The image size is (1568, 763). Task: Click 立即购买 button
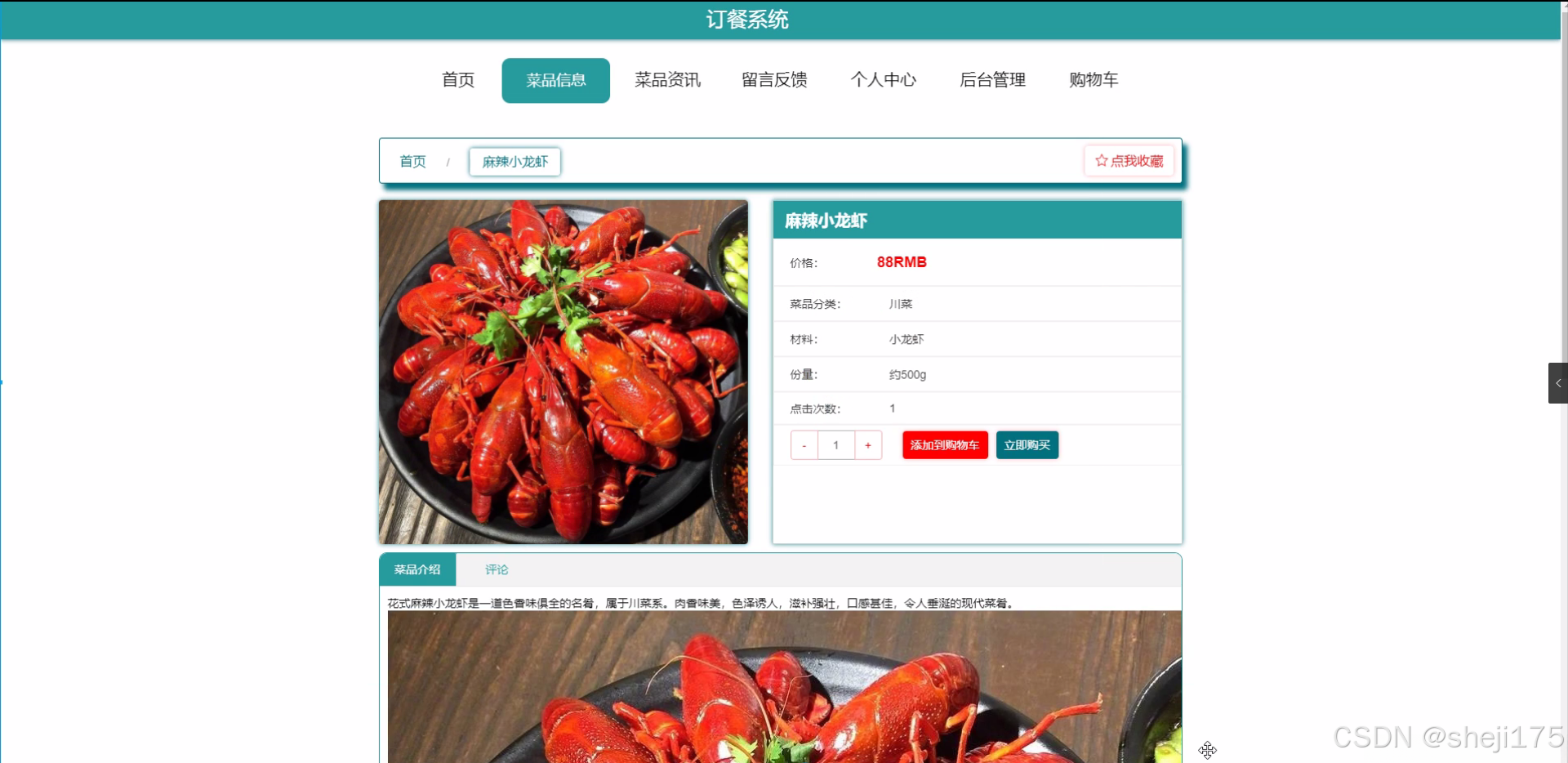coord(1027,445)
